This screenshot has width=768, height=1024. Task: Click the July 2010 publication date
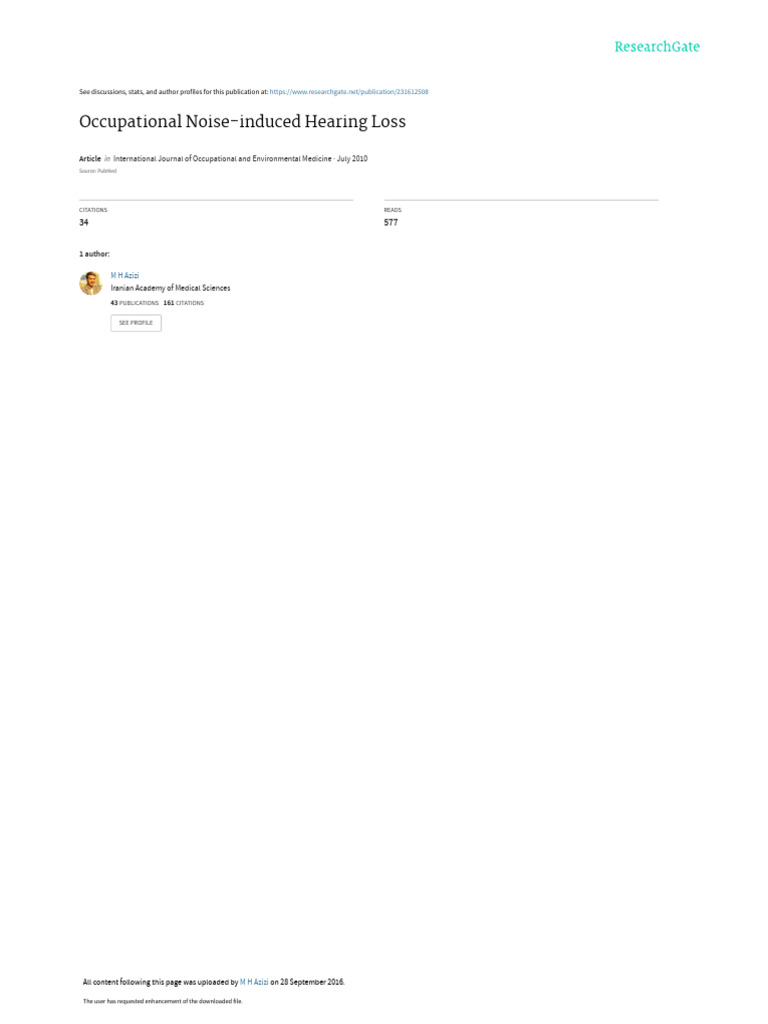pyautogui.click(x=352, y=159)
